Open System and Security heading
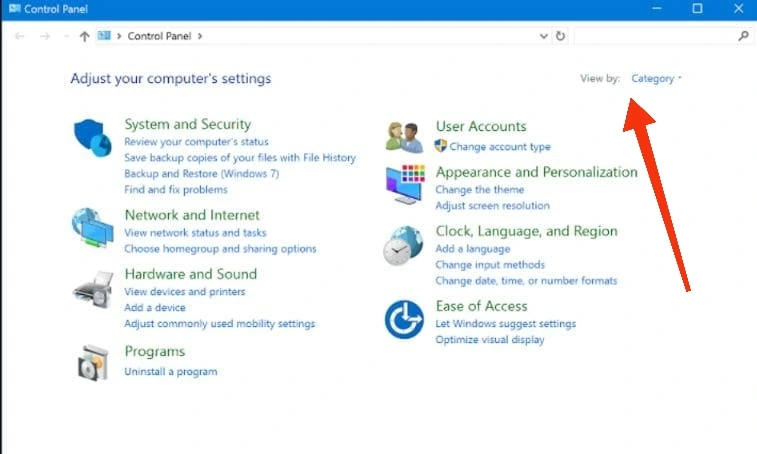This screenshot has height=454, width=757. 188,124
